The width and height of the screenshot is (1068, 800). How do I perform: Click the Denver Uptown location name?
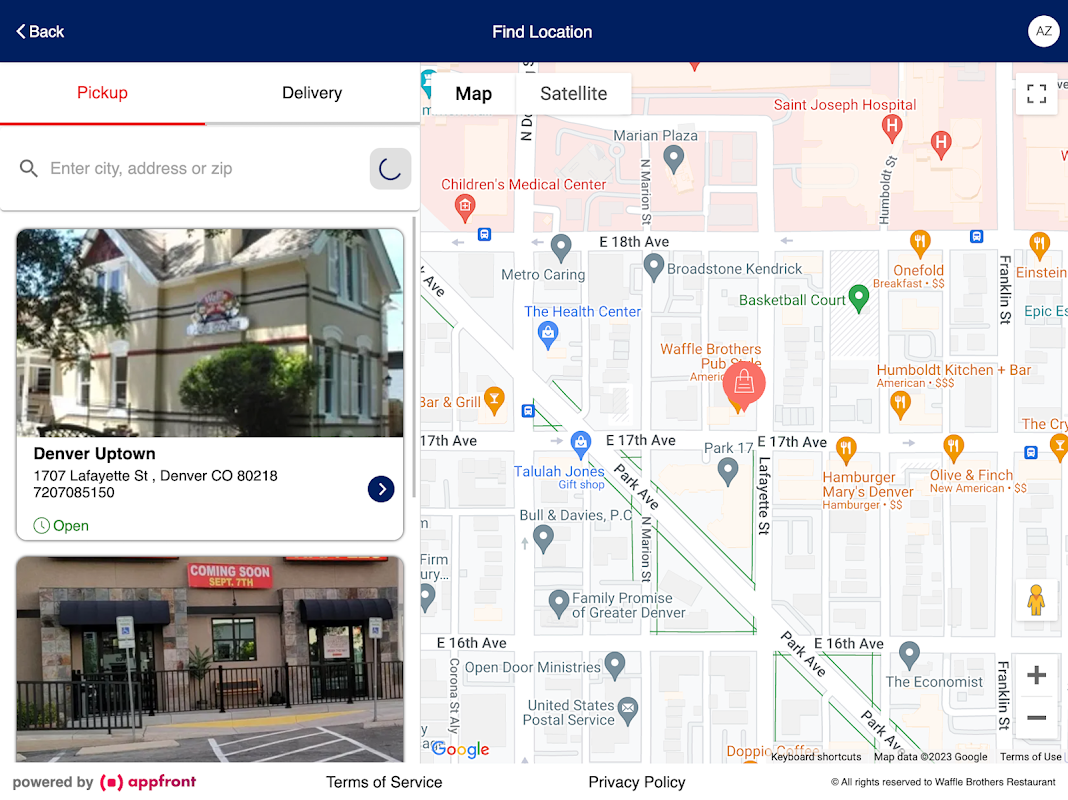95,453
